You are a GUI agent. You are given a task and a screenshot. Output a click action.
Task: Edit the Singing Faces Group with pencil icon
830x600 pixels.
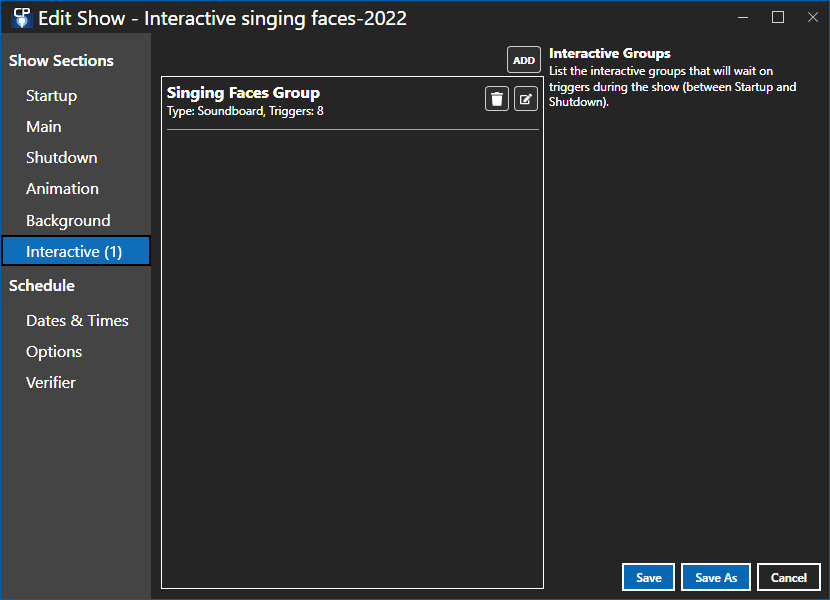click(526, 99)
